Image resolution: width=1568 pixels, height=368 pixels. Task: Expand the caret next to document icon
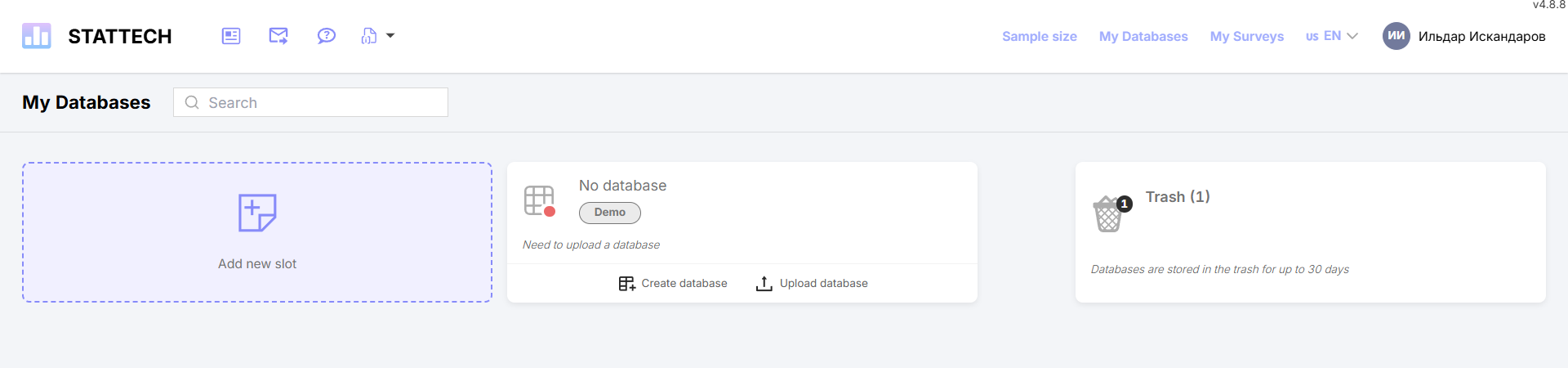pos(390,36)
